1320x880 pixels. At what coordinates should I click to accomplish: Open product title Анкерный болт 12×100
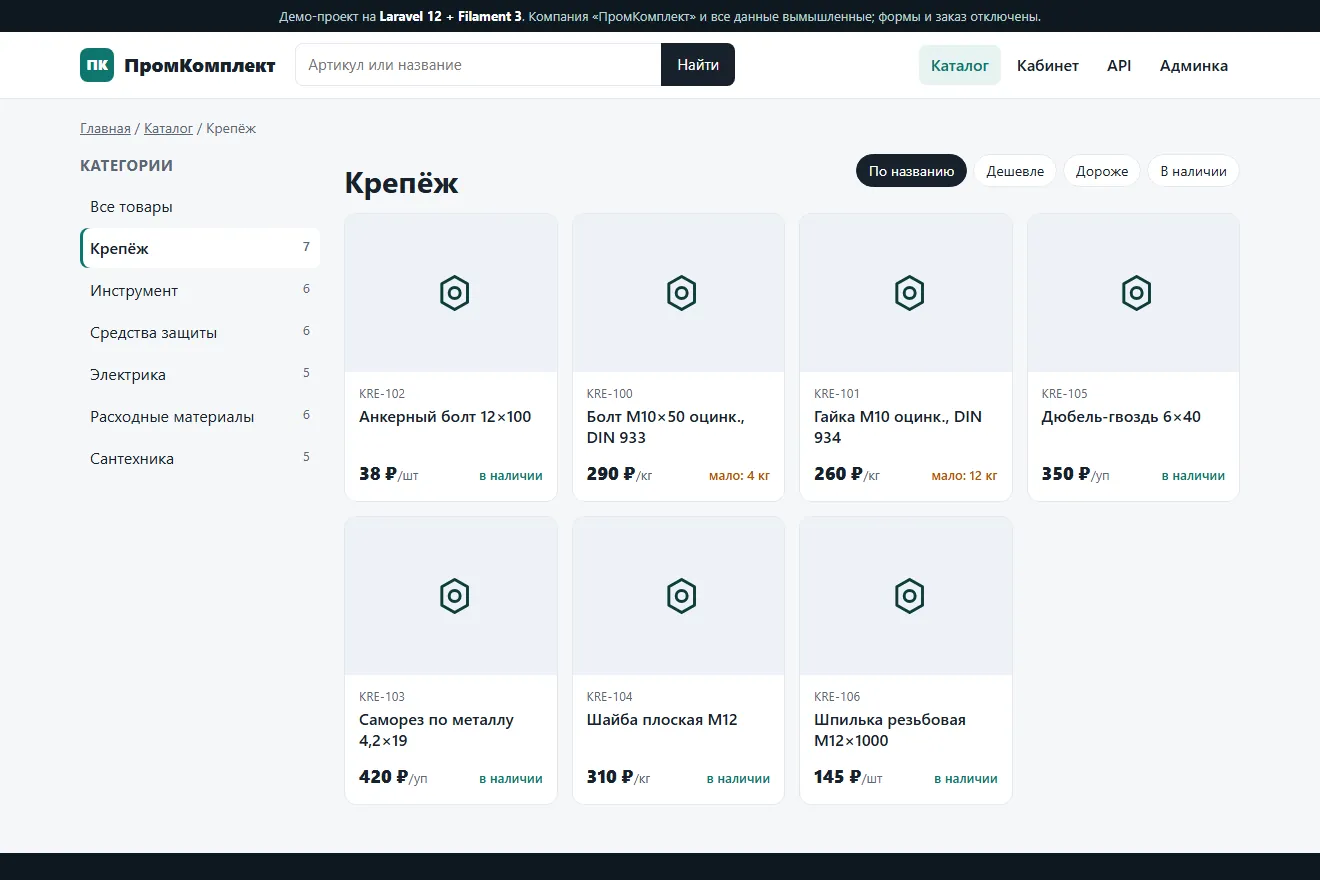(x=445, y=417)
